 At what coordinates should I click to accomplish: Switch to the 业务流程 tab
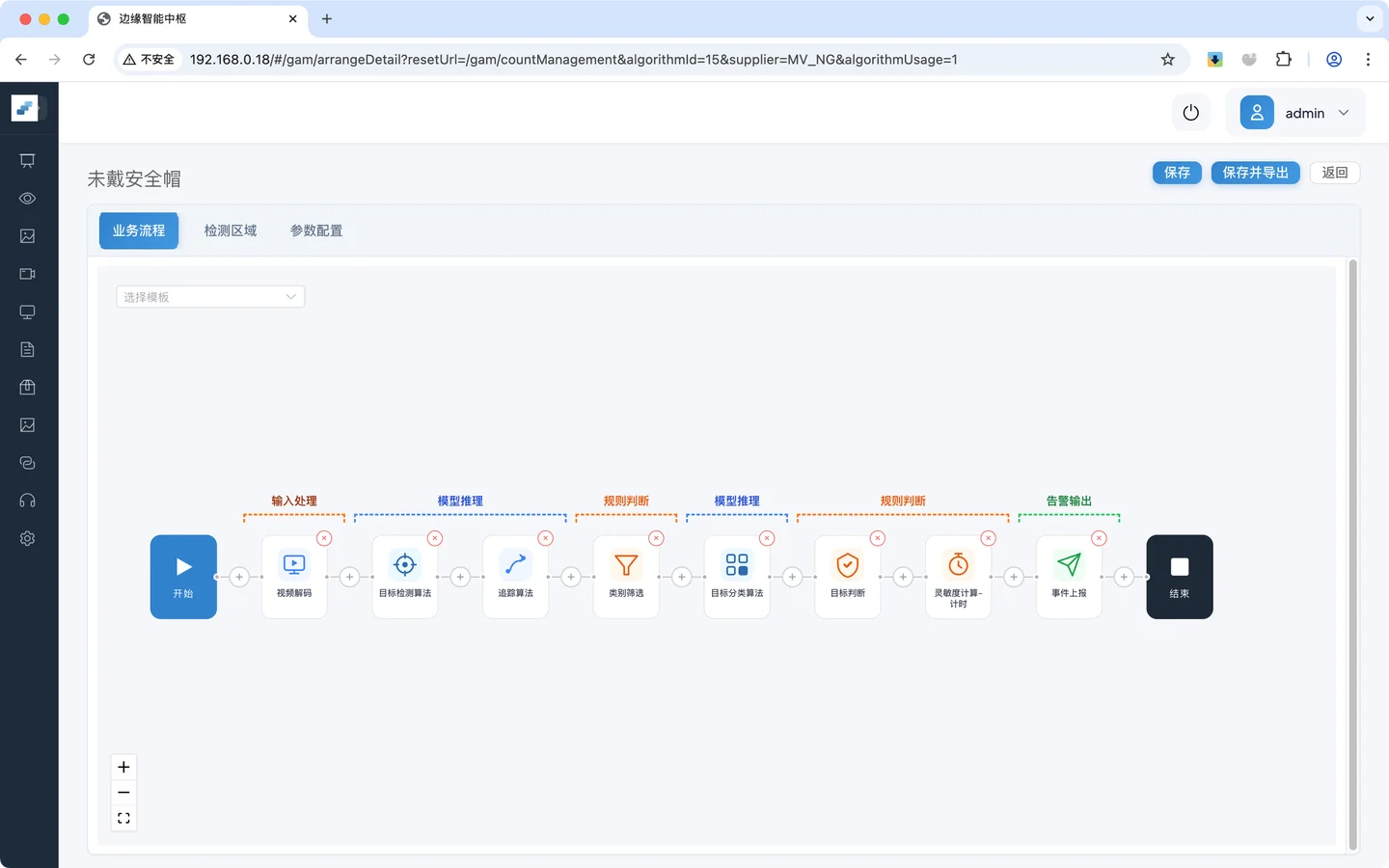139,231
